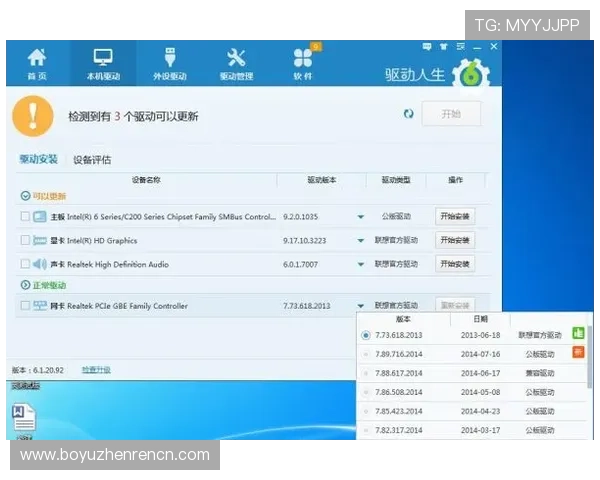Click 重新安装 for Realtek PCIe GBE
600x480 pixels.
(455, 305)
